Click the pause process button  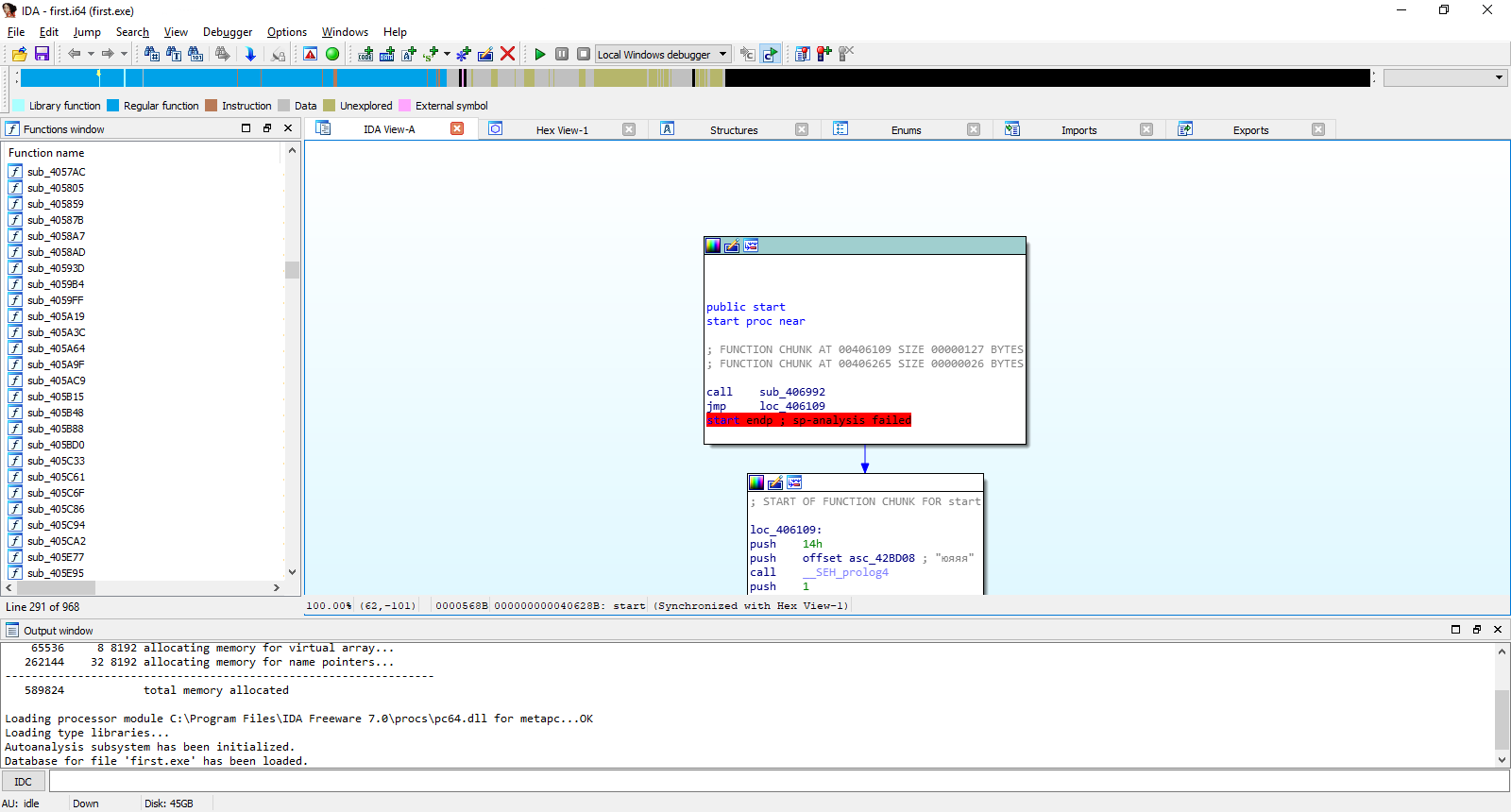tap(562, 54)
